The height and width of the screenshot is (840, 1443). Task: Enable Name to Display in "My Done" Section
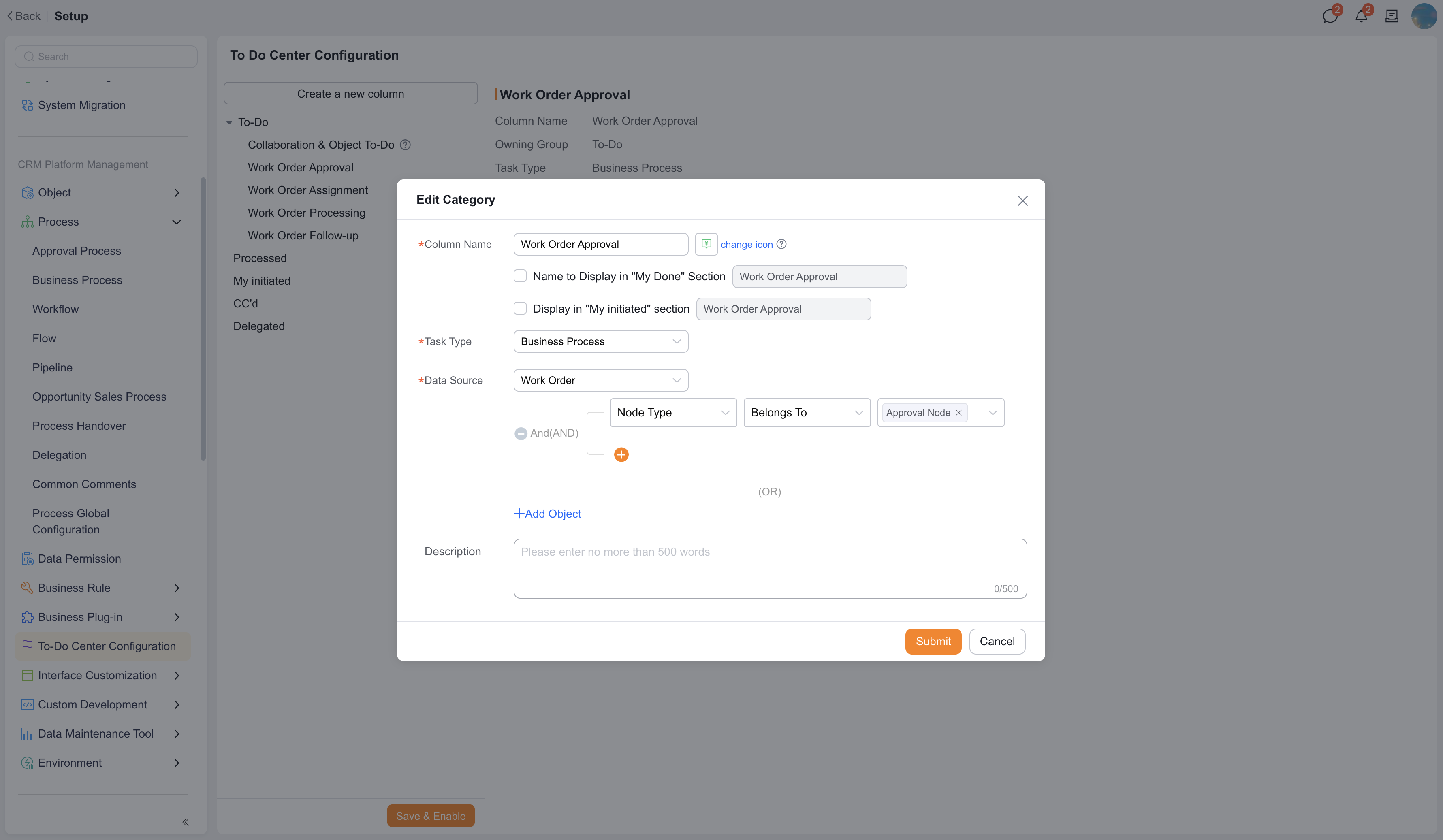tap(520, 276)
